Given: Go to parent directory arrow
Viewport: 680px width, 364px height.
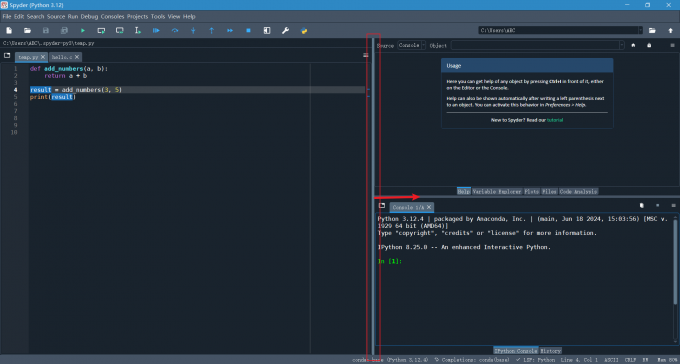Looking at the screenshot, I should pos(670,30).
